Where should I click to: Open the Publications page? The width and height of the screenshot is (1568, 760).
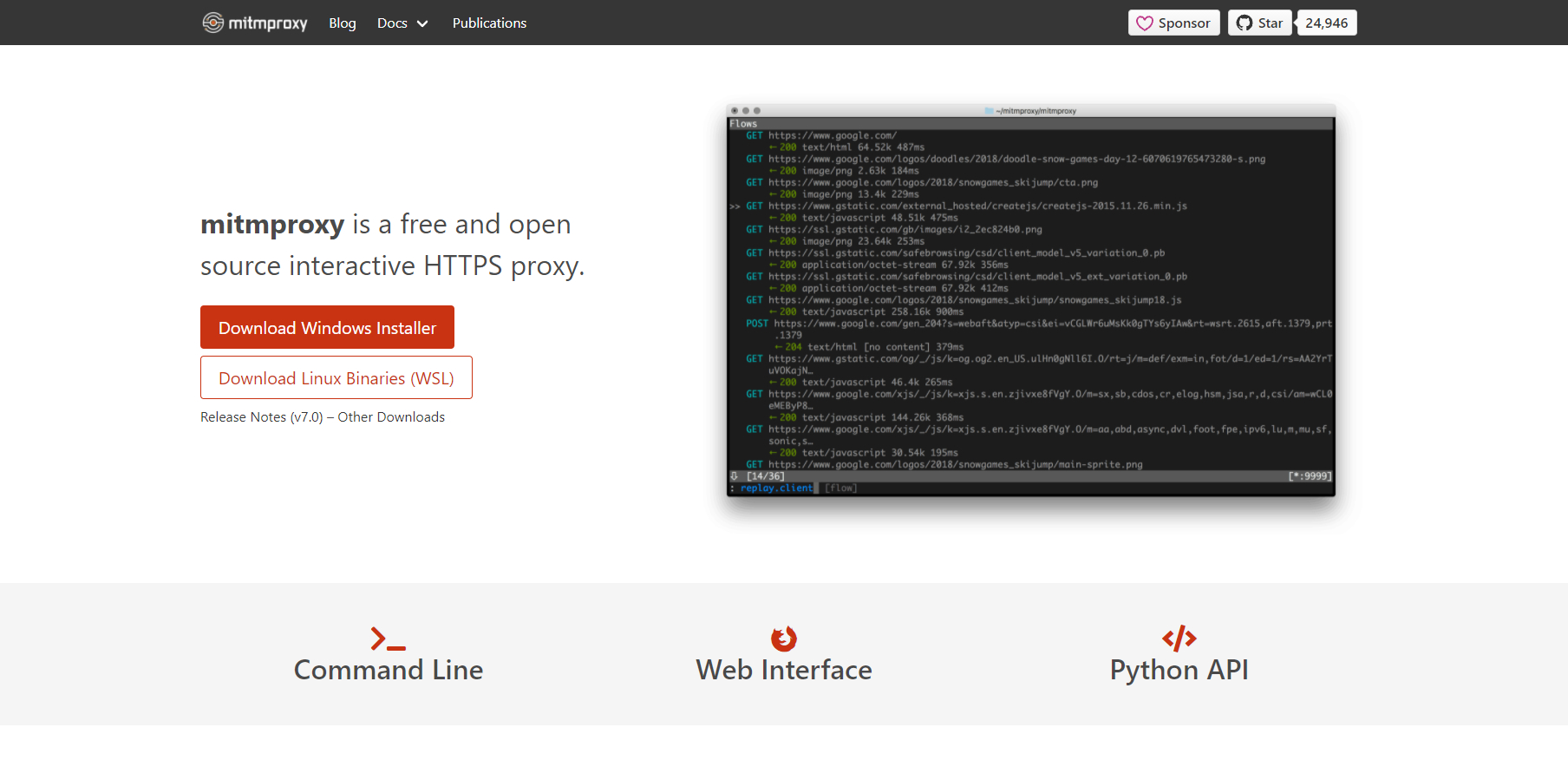click(489, 23)
